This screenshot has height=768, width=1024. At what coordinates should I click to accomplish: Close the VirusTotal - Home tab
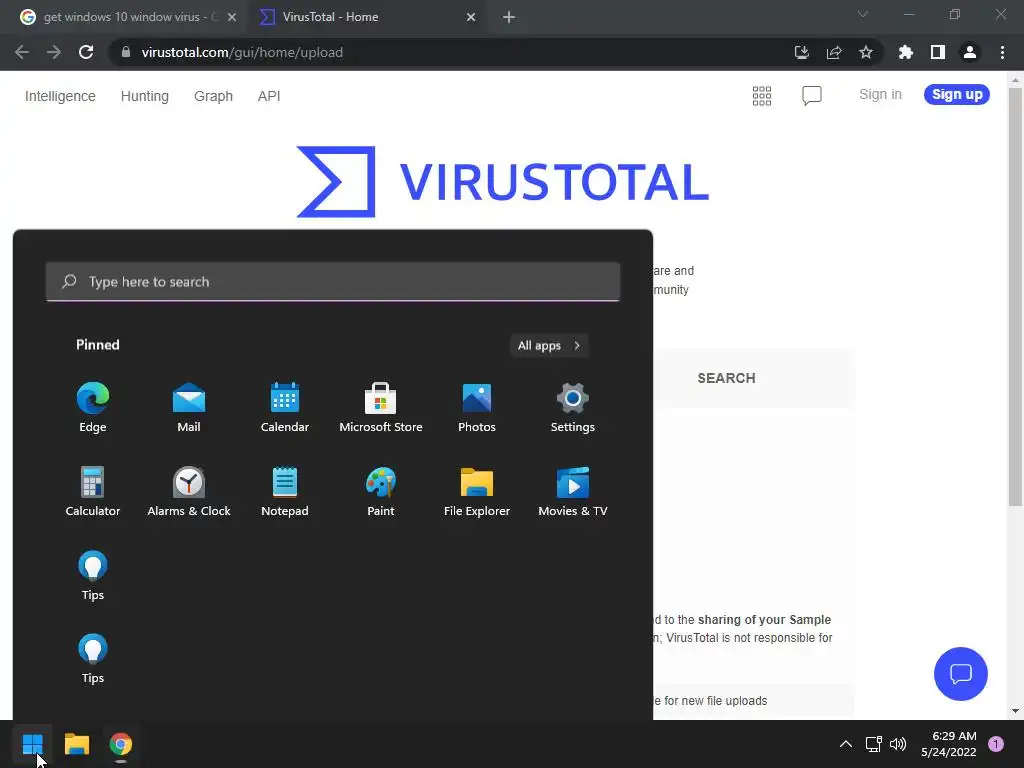(471, 17)
